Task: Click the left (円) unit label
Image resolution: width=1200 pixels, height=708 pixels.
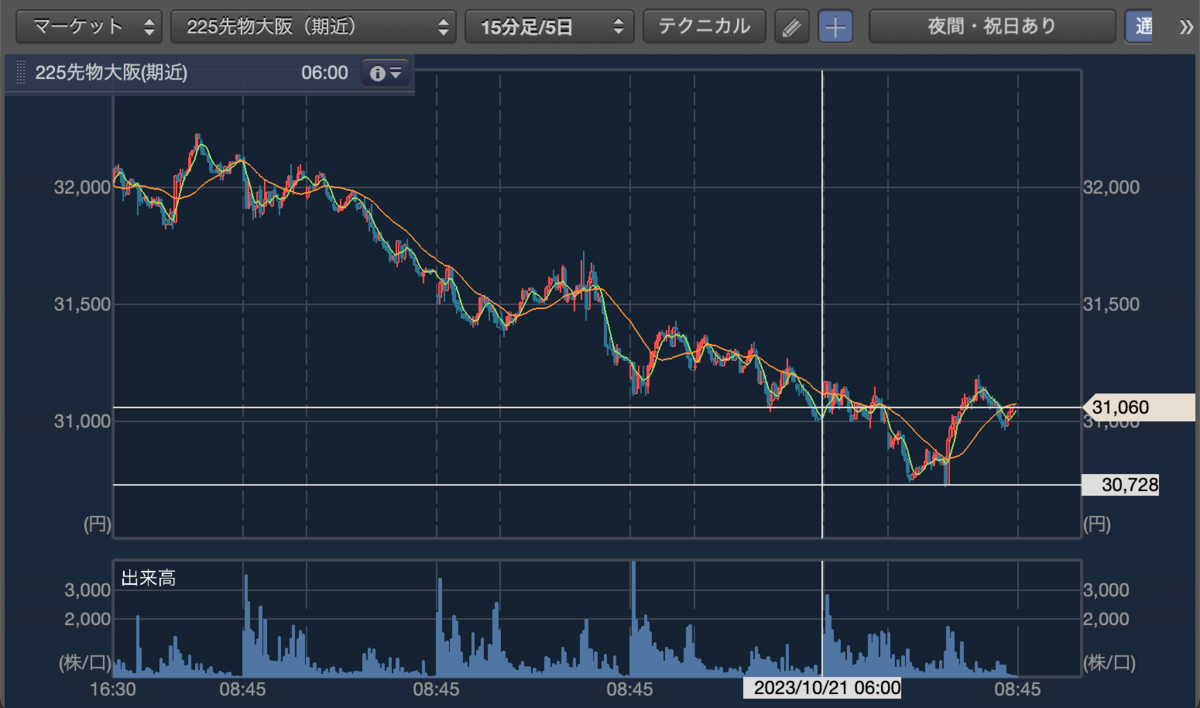Action: (x=95, y=523)
